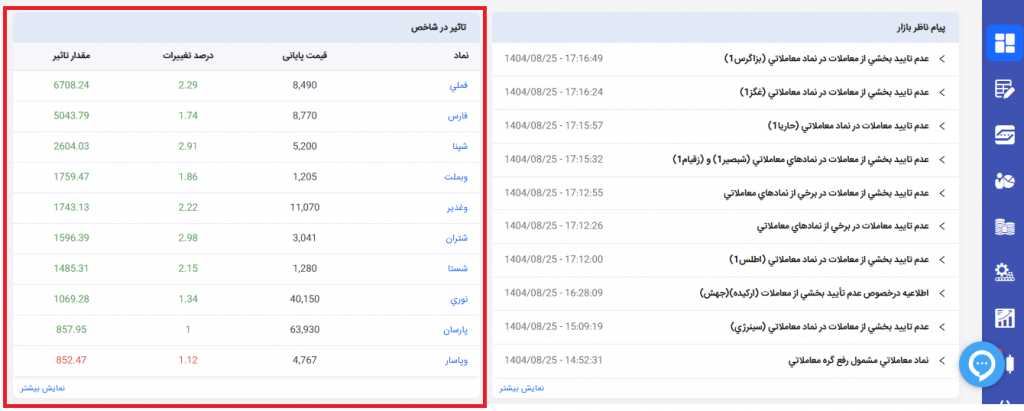Click the پيام ناظر بازار panel title

coord(921,27)
